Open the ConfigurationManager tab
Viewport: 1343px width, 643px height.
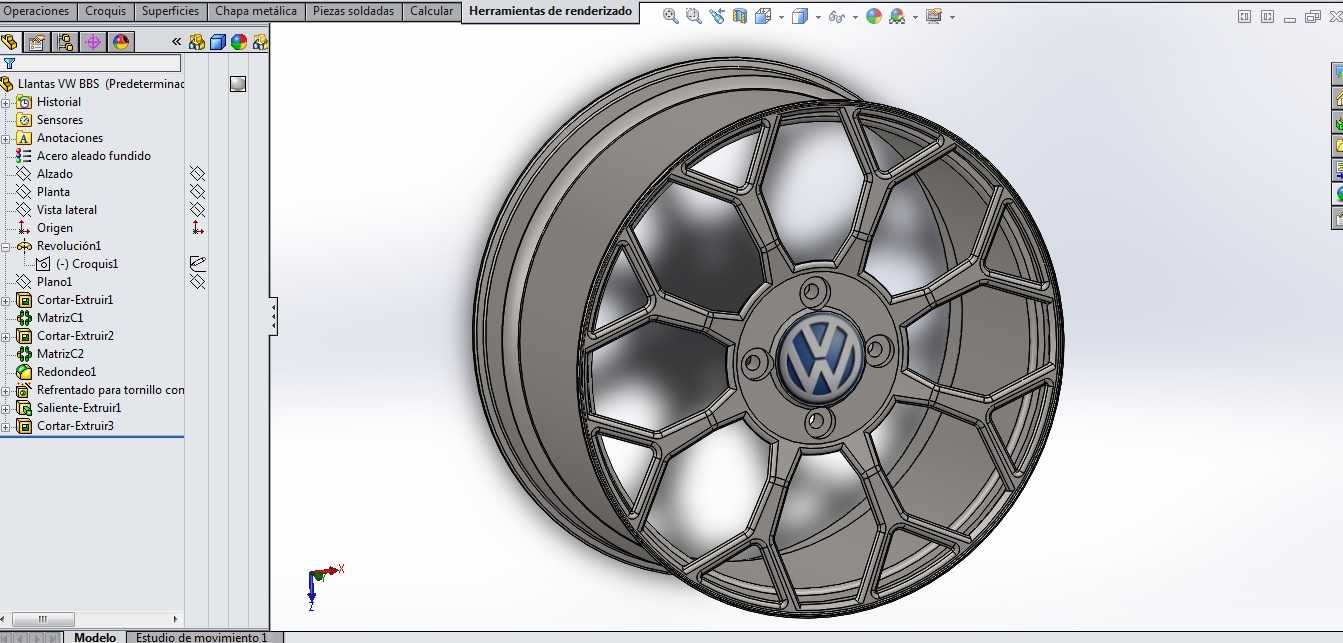point(65,42)
